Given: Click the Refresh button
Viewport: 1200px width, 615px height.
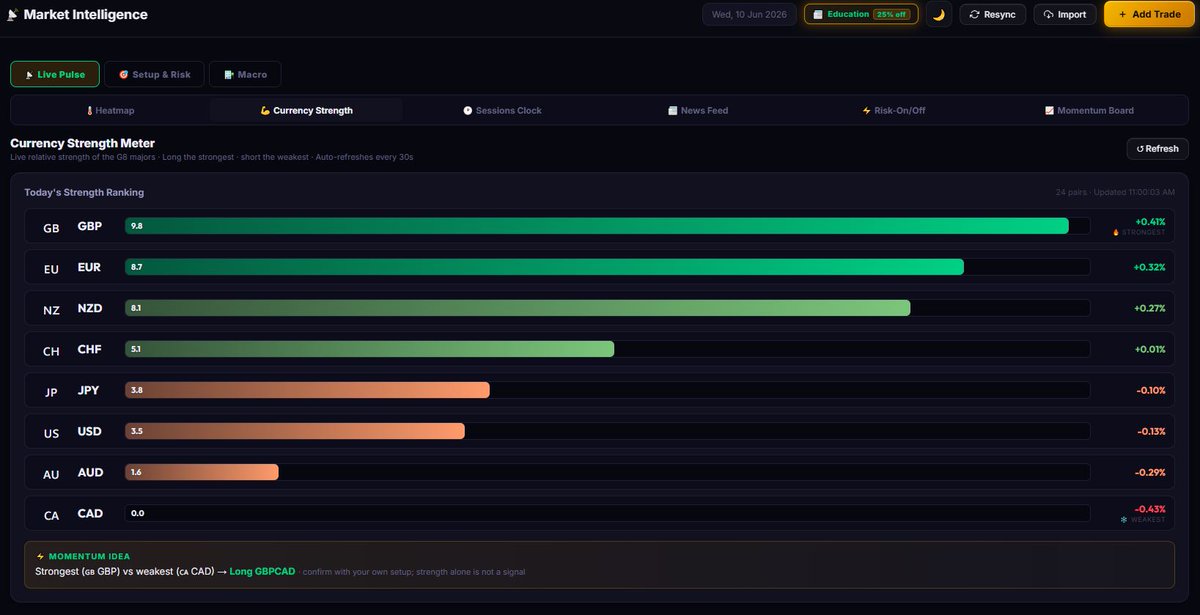Looking at the screenshot, I should [1157, 148].
